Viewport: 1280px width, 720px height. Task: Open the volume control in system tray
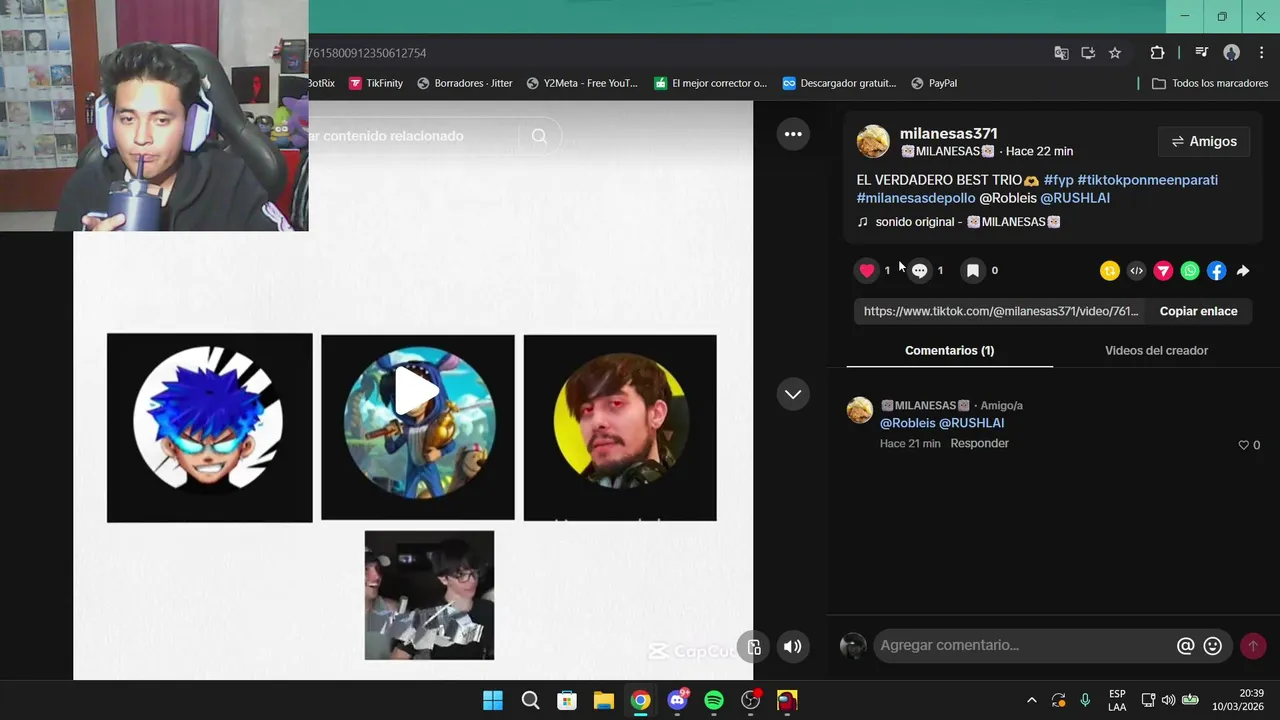1169,700
